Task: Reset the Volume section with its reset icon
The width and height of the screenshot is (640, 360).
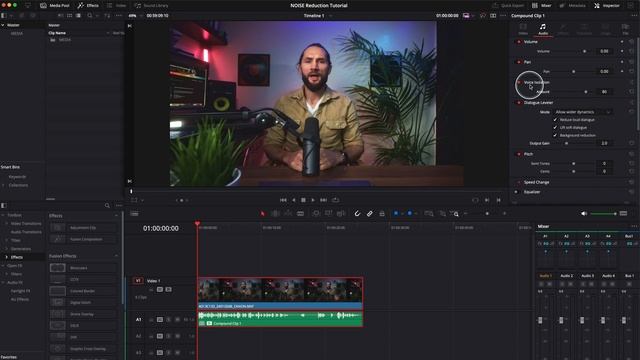Action: click(x=631, y=42)
